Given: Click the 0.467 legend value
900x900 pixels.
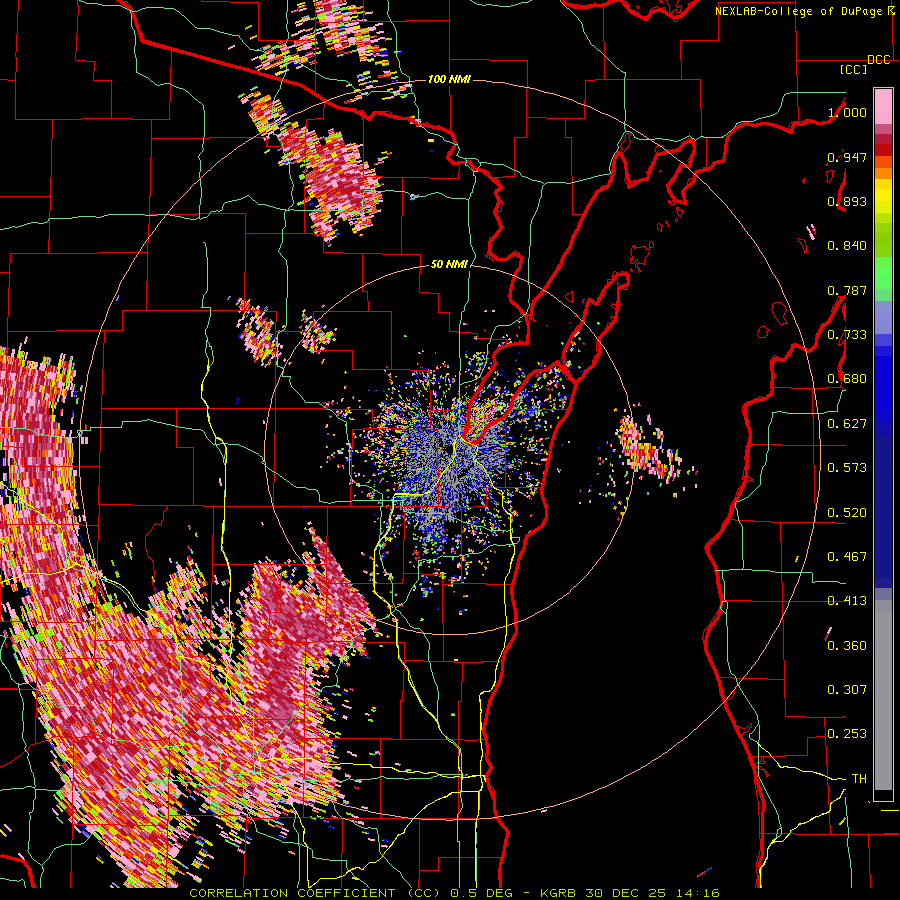Looking at the screenshot, I should 847,557.
